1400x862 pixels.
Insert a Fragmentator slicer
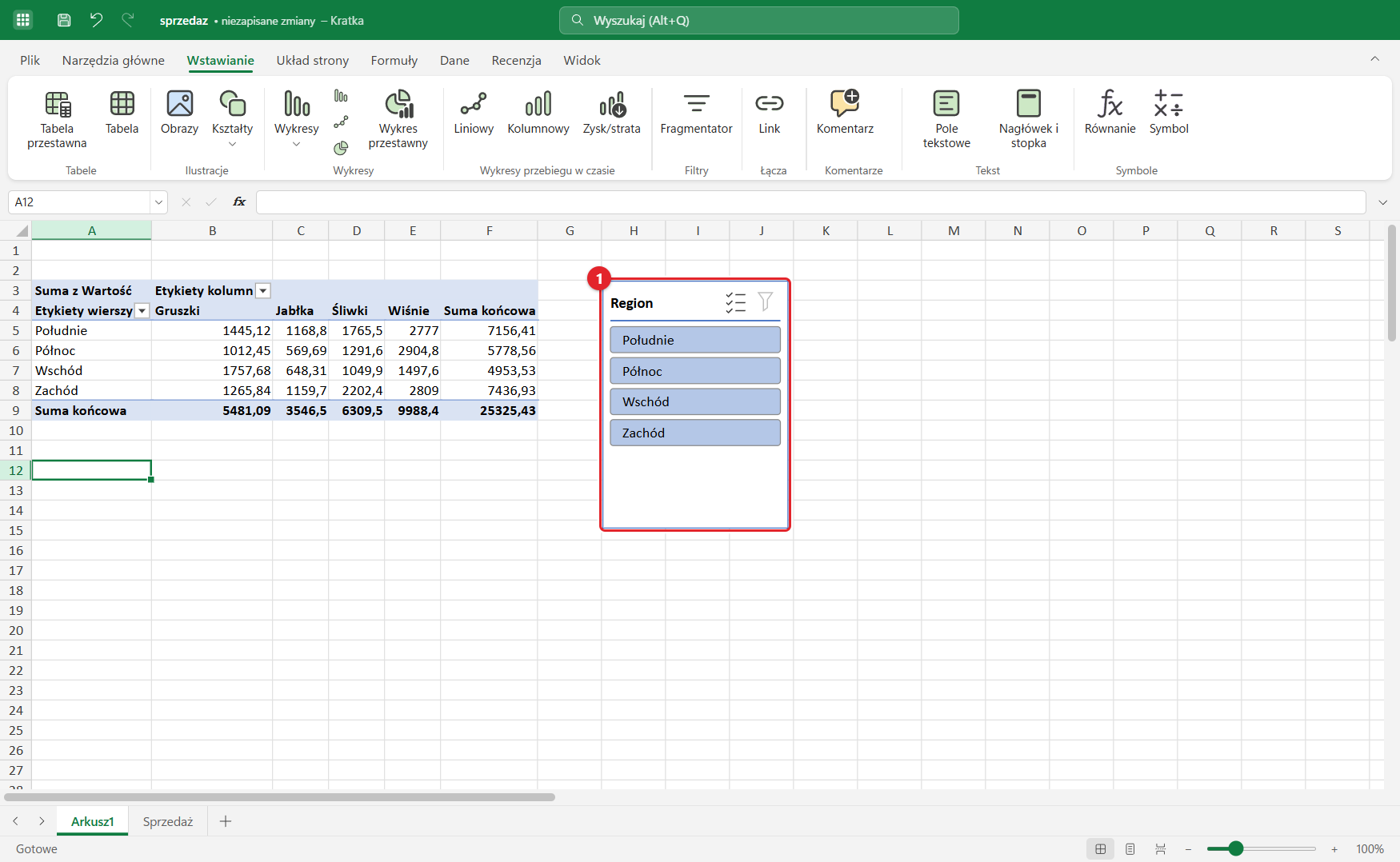[x=697, y=113]
